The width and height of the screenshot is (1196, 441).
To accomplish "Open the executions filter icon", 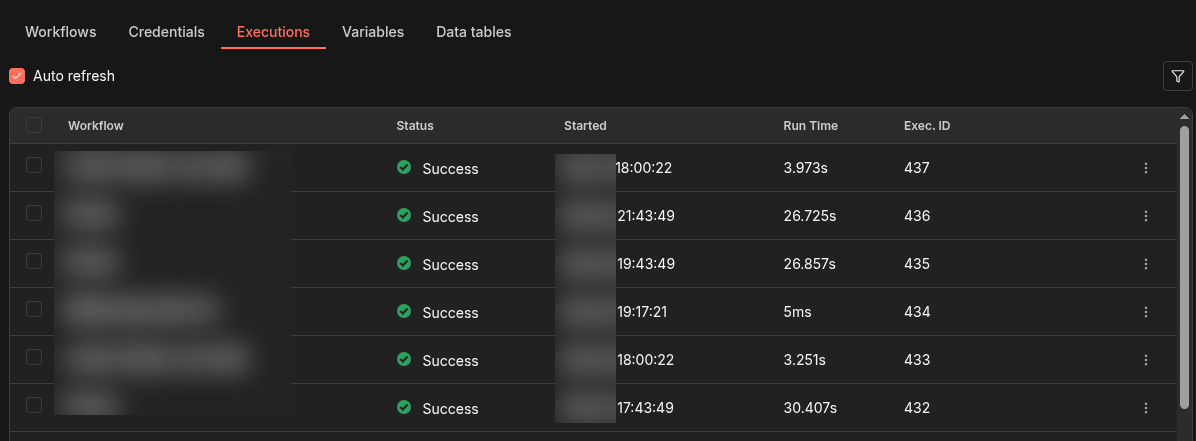I will 1178,76.
